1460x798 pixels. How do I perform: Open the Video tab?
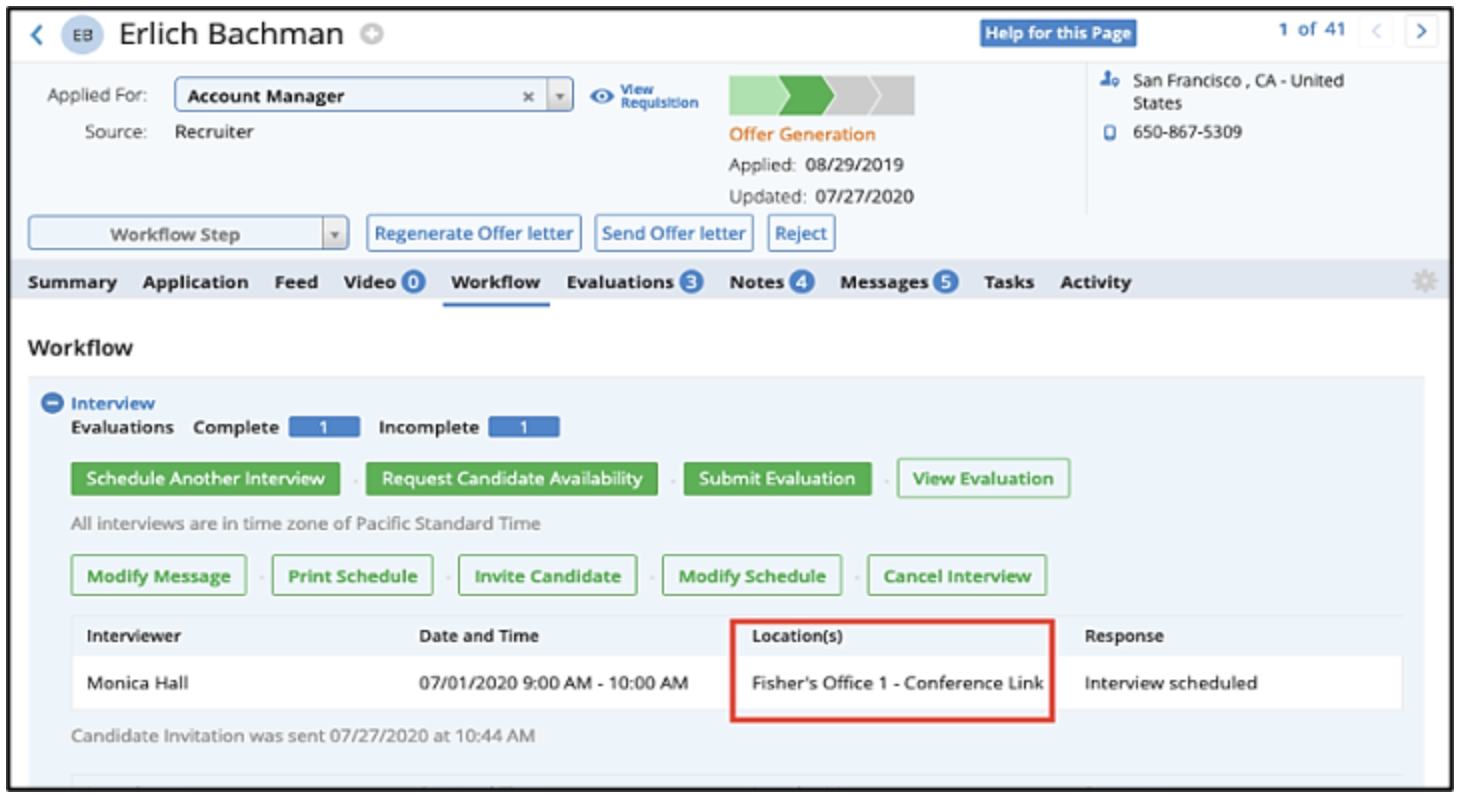point(385,282)
